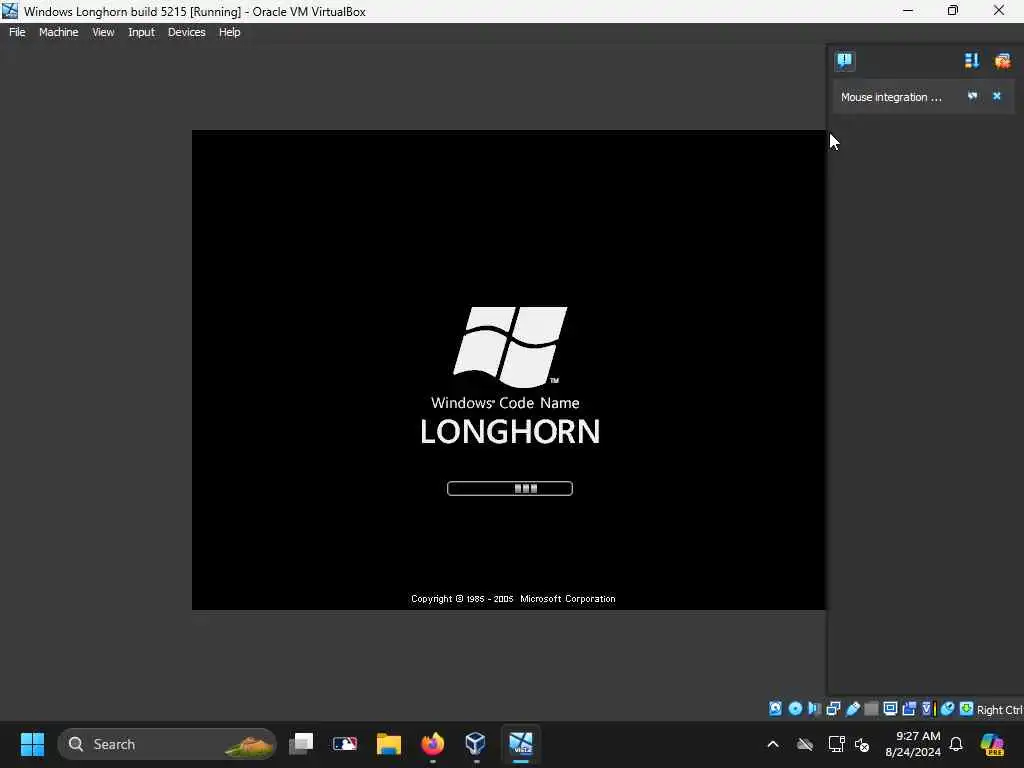This screenshot has height=768, width=1024.
Task: Click the display status icon
Action: [890, 709]
